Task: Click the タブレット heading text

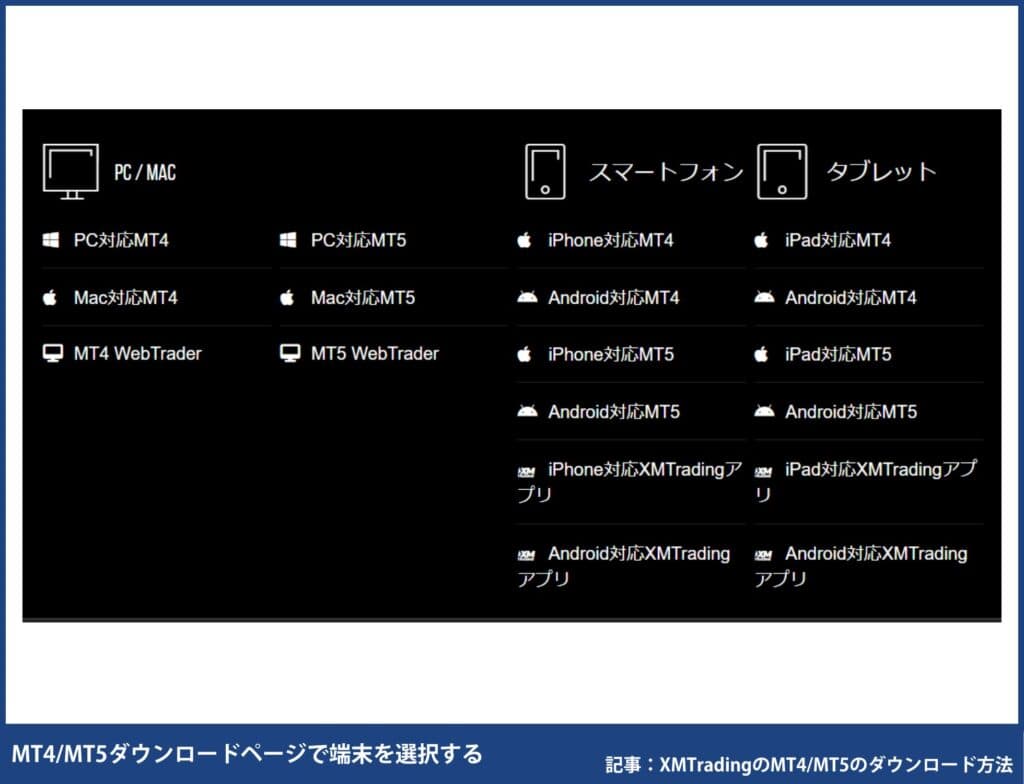Action: (882, 172)
